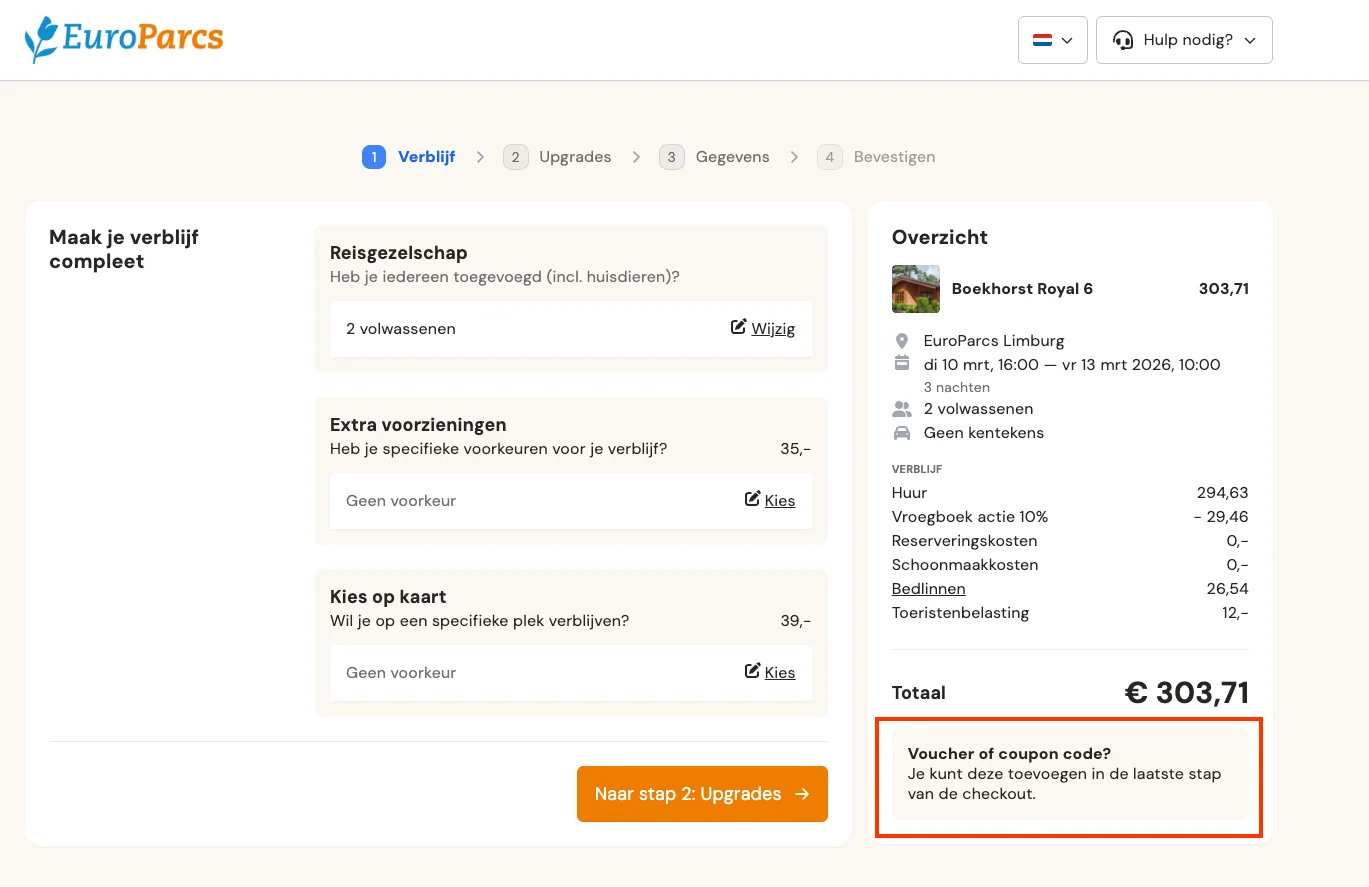1369x887 pixels.
Task: Click the guests icon beside 2 volwassenen
Action: (902, 408)
